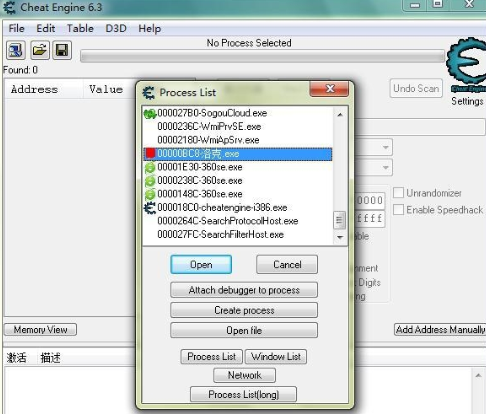Screen dimensions: 486x414
Task: Click the Attach debugger to process button
Action: [244, 290]
